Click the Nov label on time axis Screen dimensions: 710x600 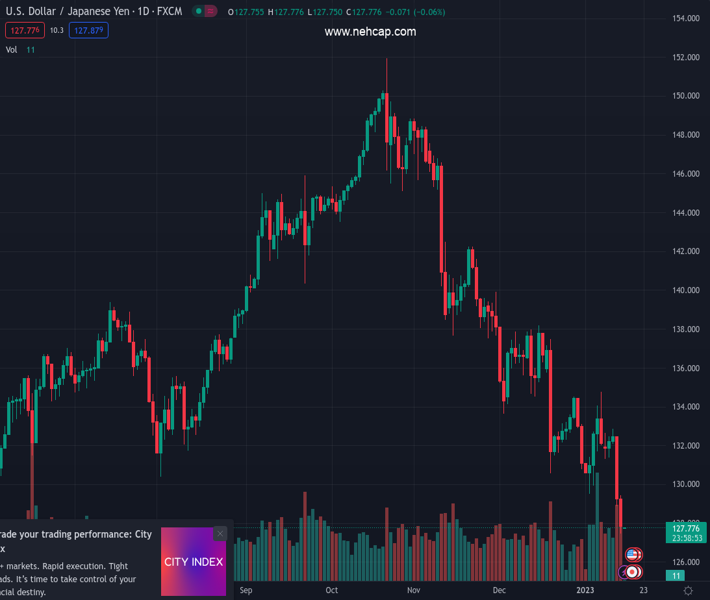(x=412, y=590)
